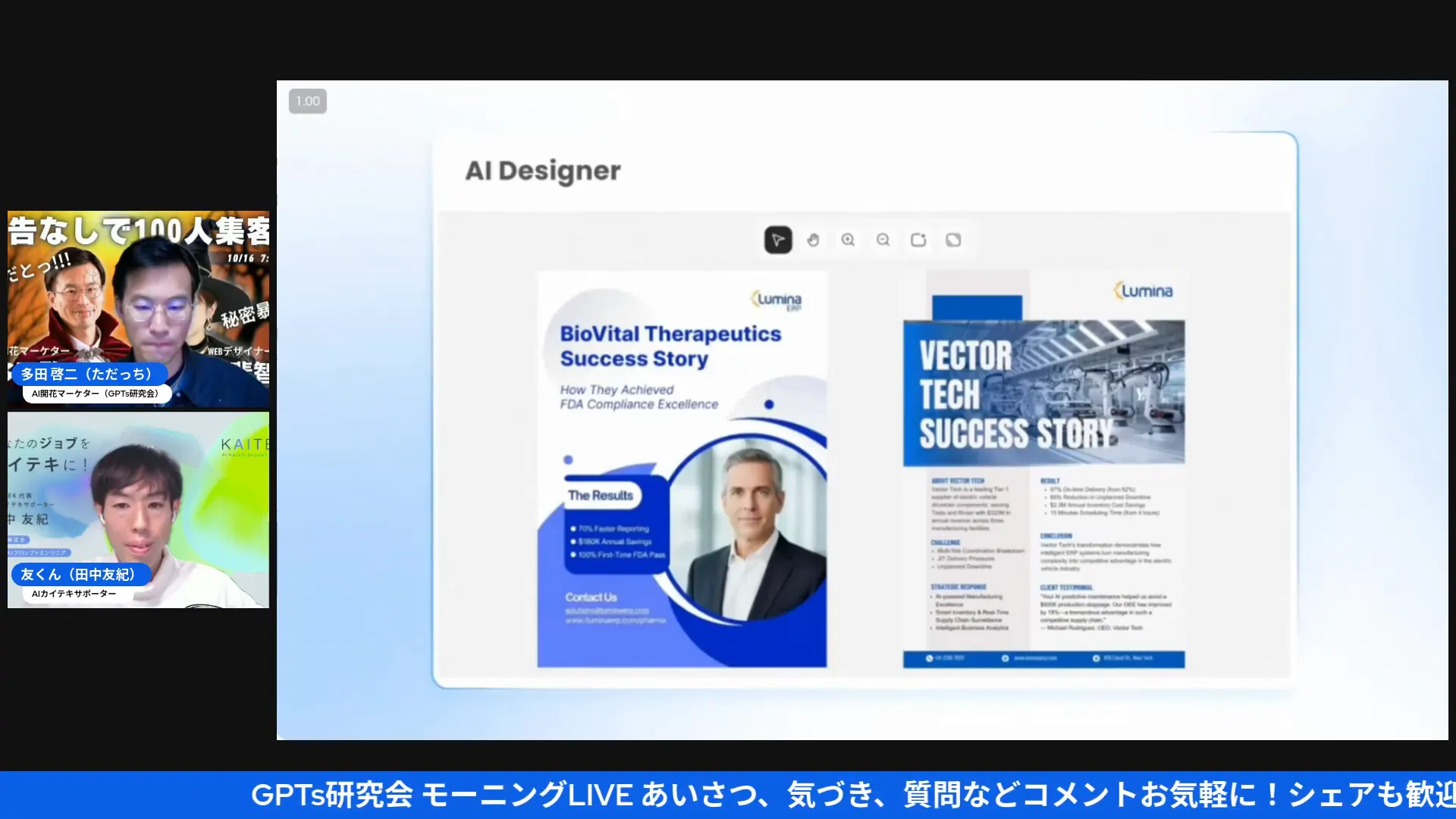Click the zoom-in magnifier icon
Image resolution: width=1456 pixels, height=819 pixels.
coord(848,240)
